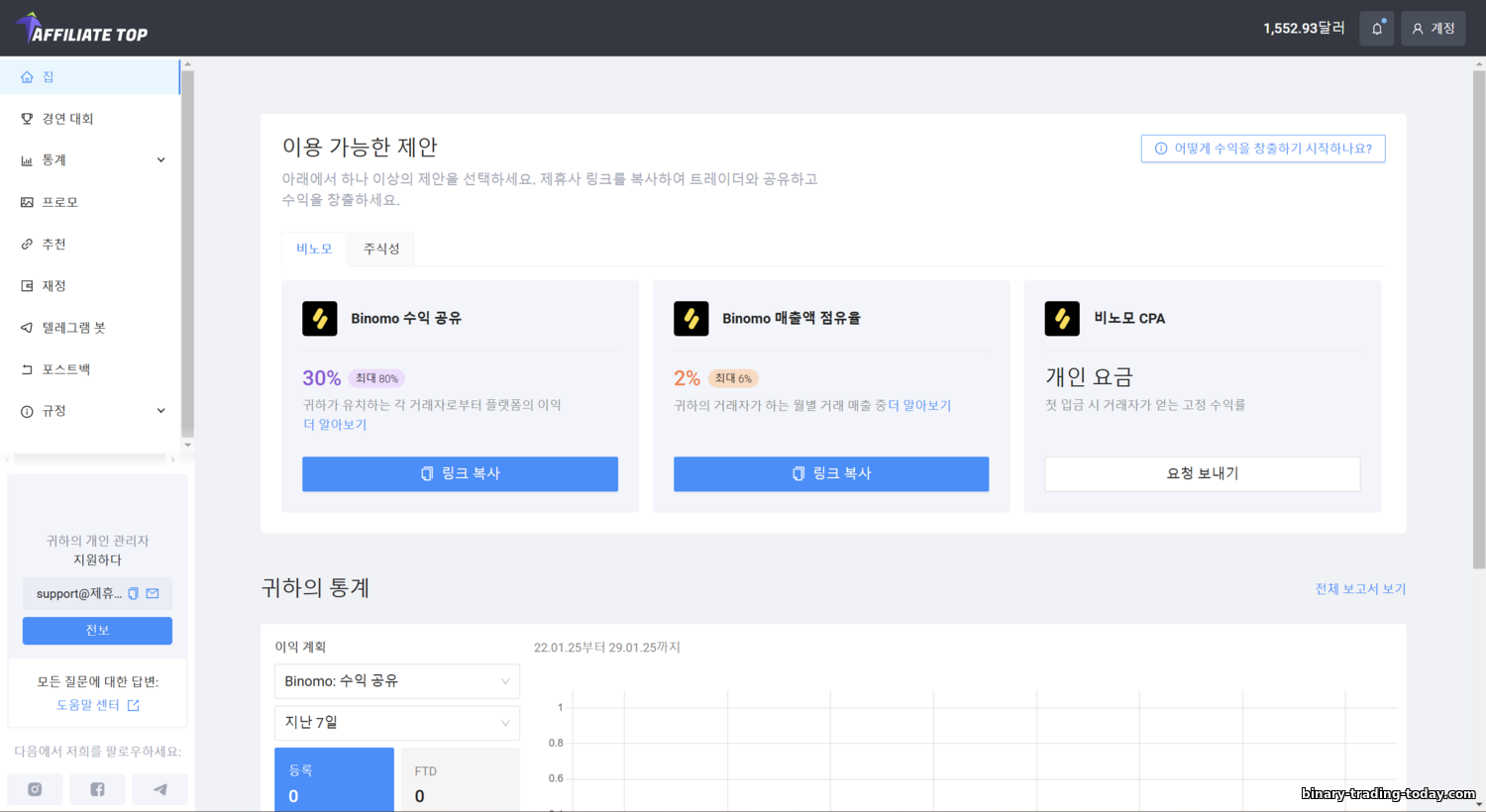
Task: Open the Binomo: 수익 공유 profit plan dropdown
Action: [x=396, y=681]
